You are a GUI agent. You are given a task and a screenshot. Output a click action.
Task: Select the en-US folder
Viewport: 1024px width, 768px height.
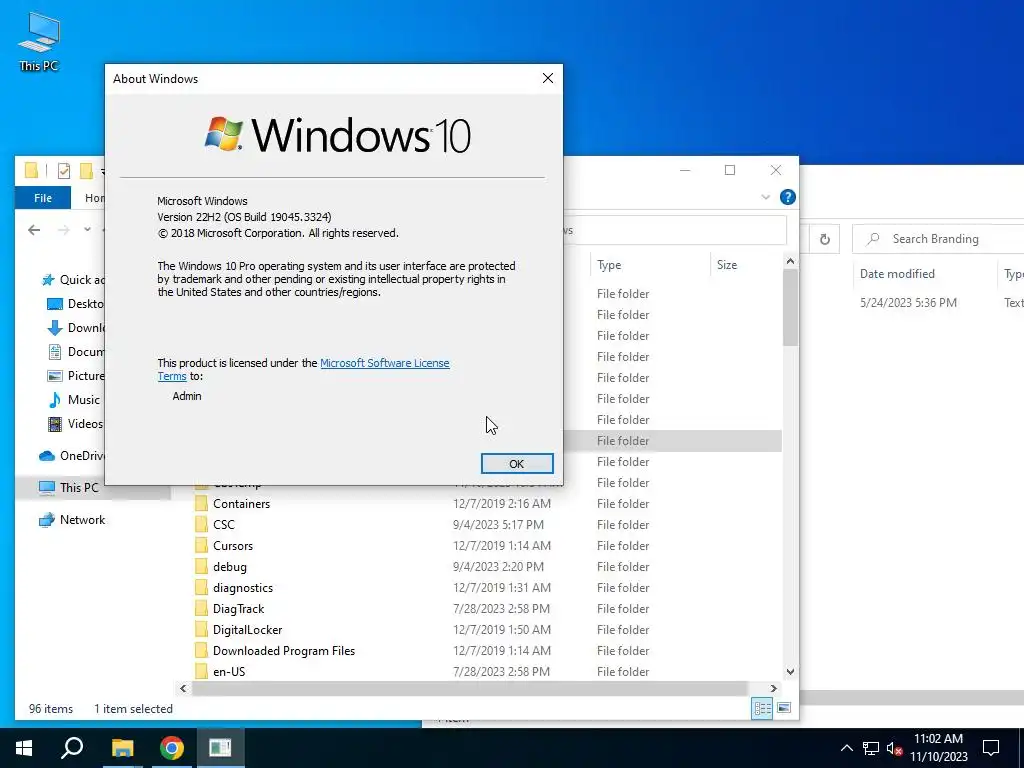click(x=229, y=671)
